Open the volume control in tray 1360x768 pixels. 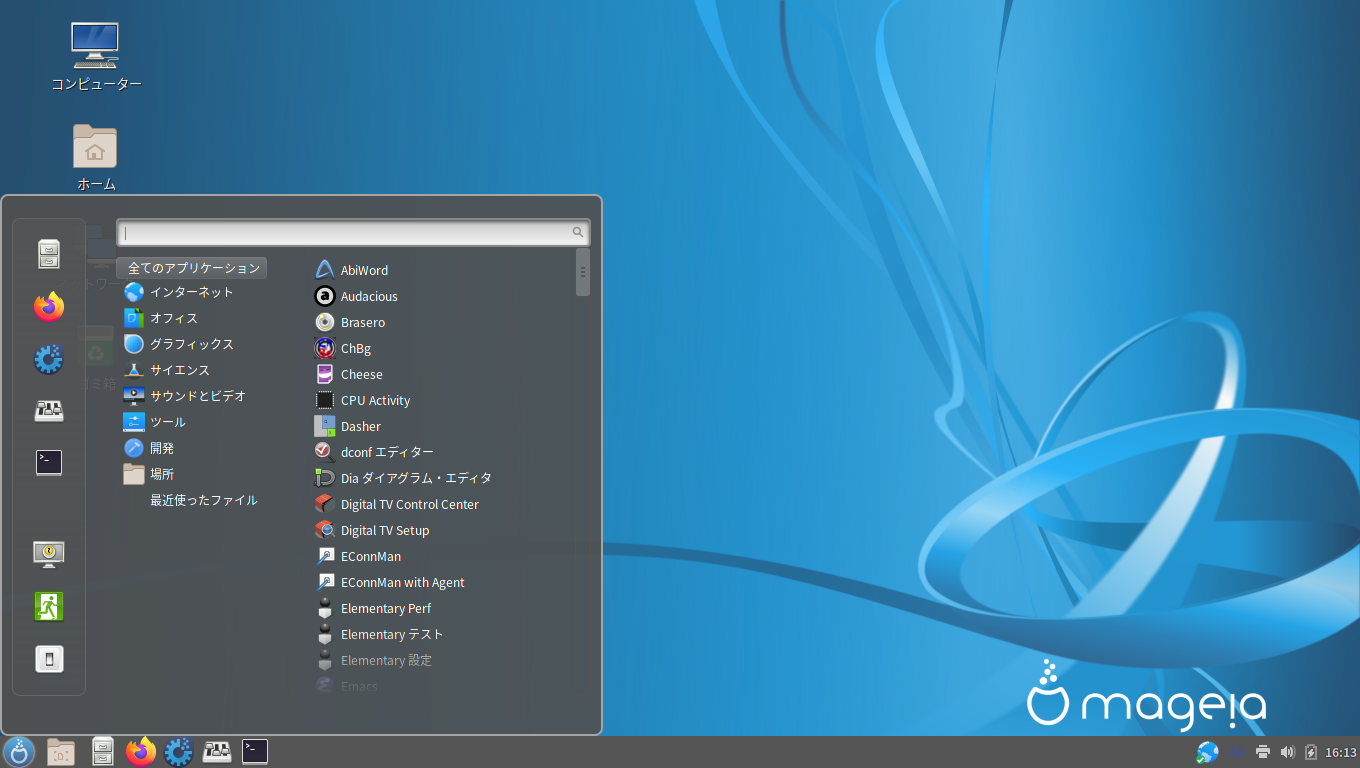point(1287,752)
